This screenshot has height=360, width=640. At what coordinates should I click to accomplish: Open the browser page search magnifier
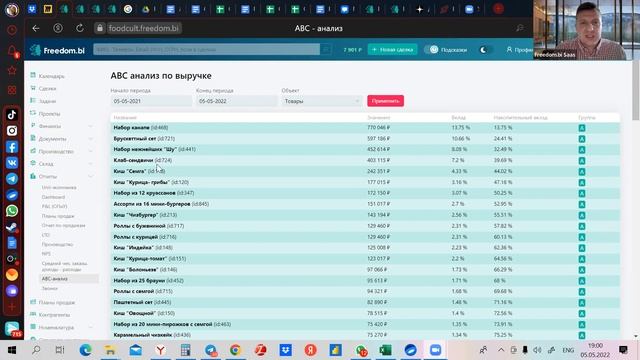[x=520, y=28]
